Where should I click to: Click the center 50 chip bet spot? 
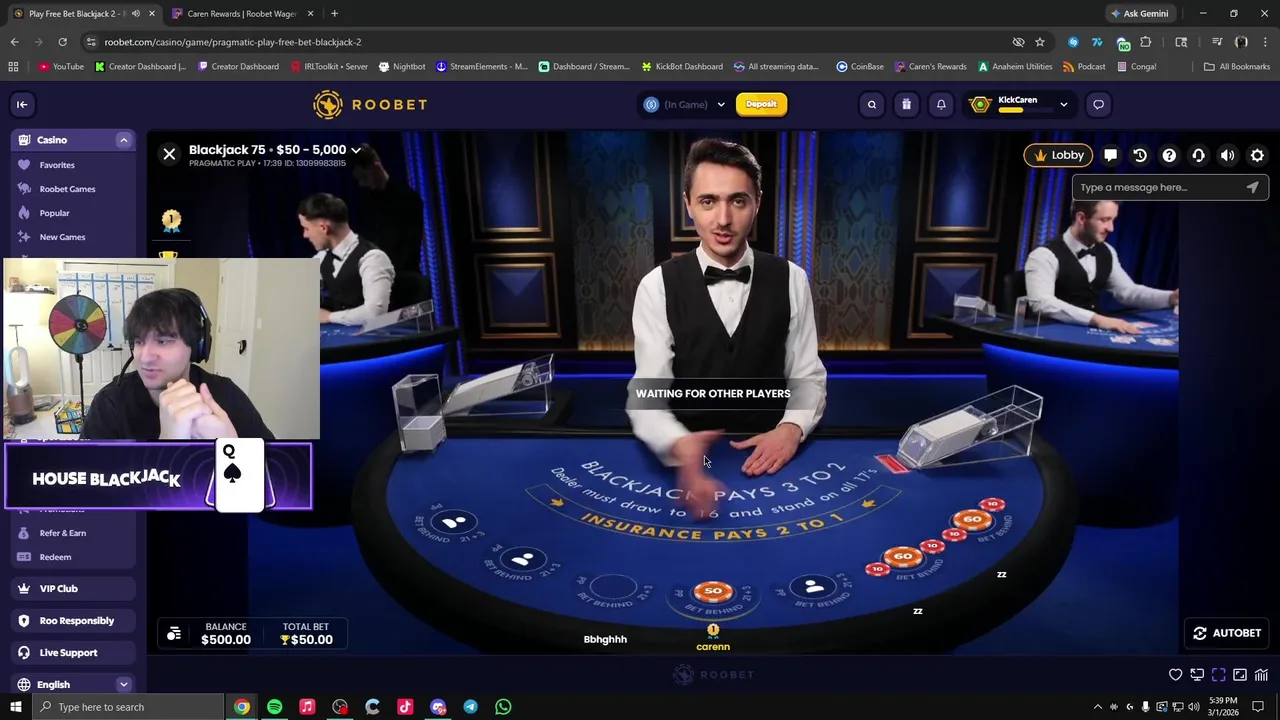(x=713, y=592)
